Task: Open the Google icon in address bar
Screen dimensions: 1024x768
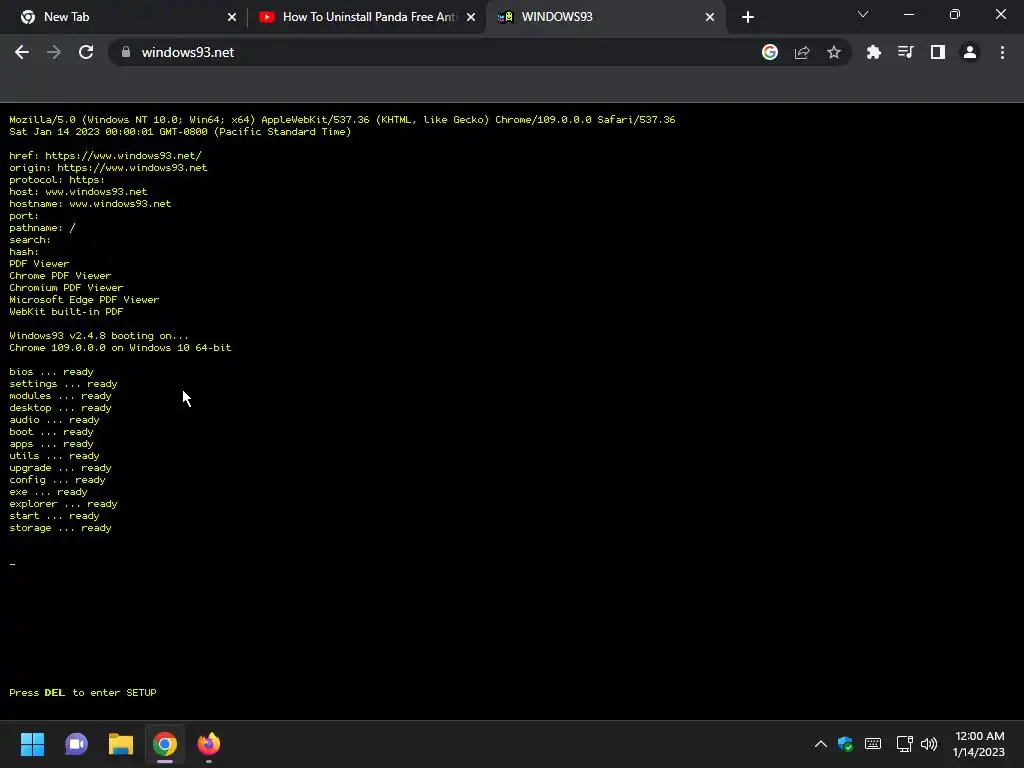Action: pyautogui.click(x=770, y=52)
